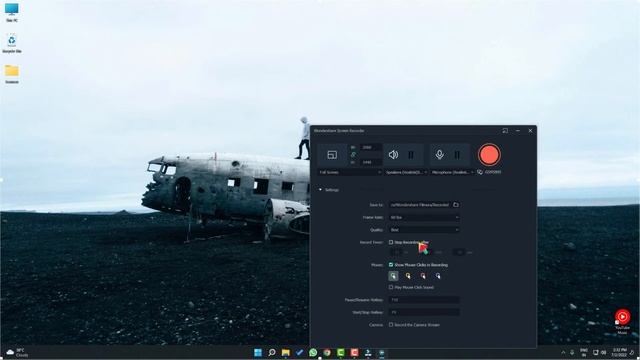640x360 pixels.
Task: Open the Recycle Bin desktop icon
Action: pos(11,44)
